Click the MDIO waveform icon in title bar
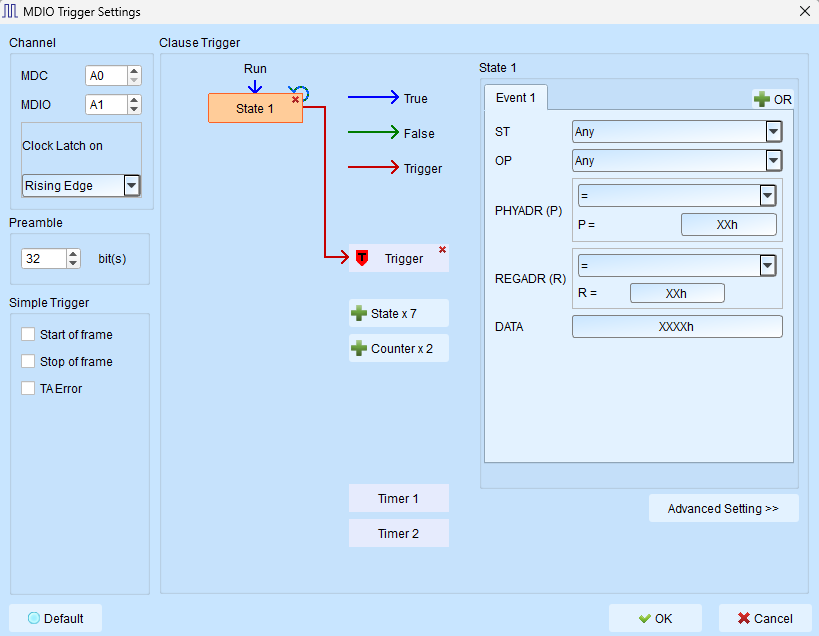Image resolution: width=819 pixels, height=636 pixels. [x=10, y=11]
